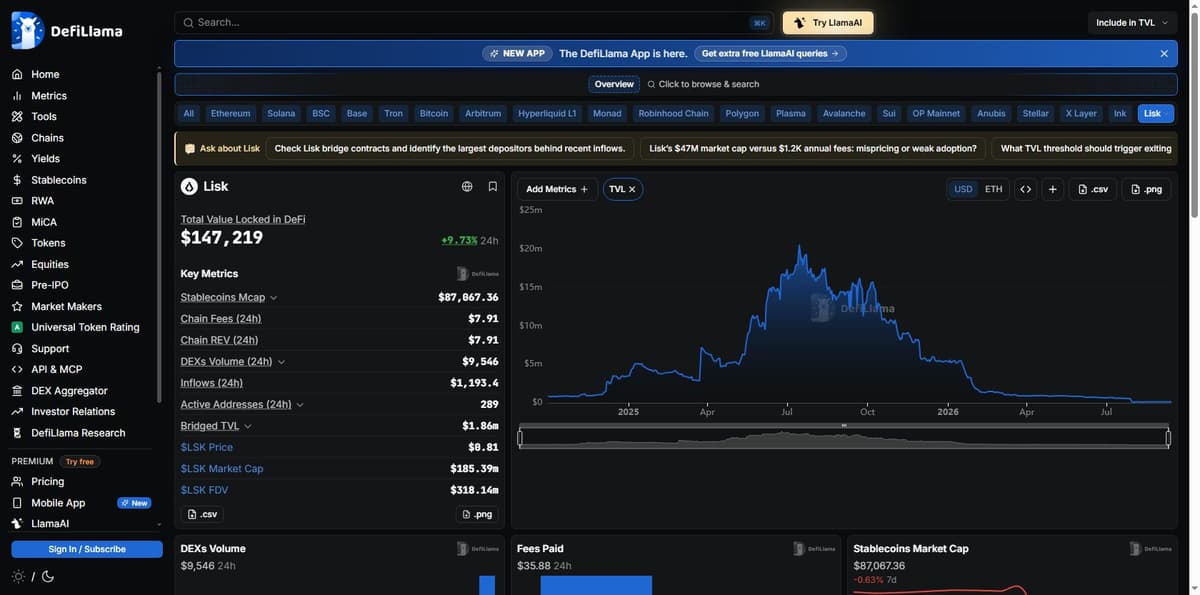The height and width of the screenshot is (595, 1200).
Task: Open Add Metrics menu
Action: point(557,189)
